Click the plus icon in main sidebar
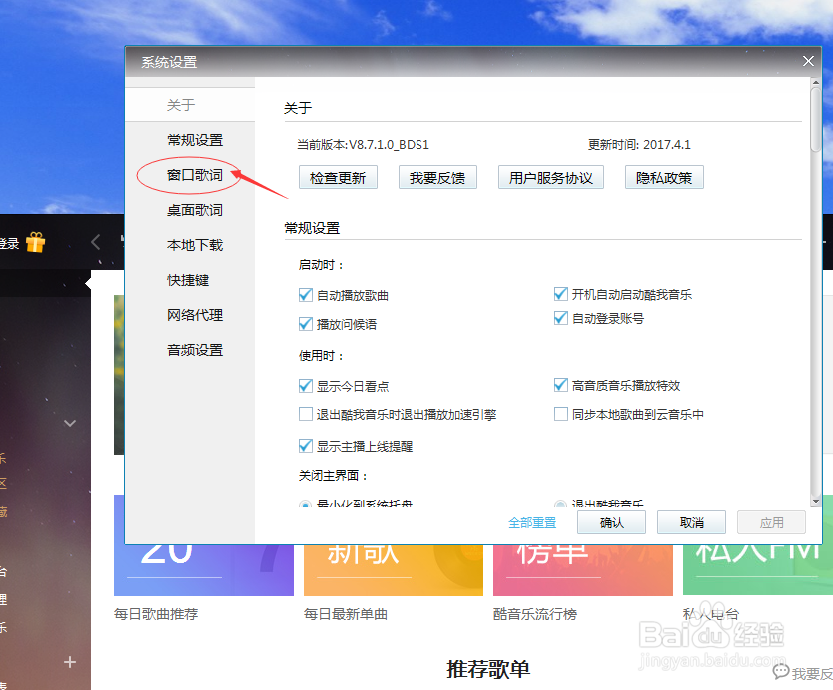The image size is (833, 690). tap(70, 662)
